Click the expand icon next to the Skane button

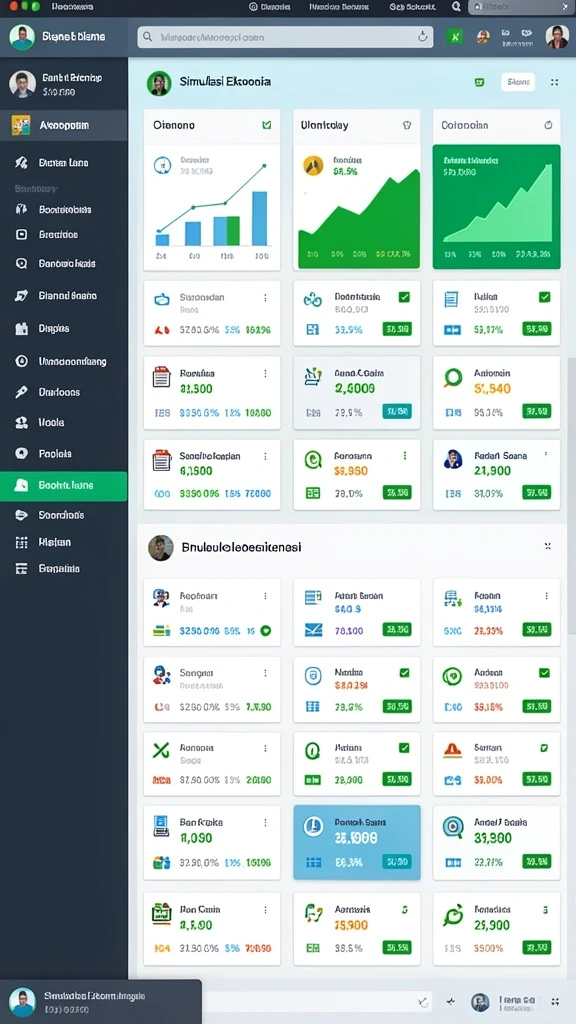click(554, 82)
